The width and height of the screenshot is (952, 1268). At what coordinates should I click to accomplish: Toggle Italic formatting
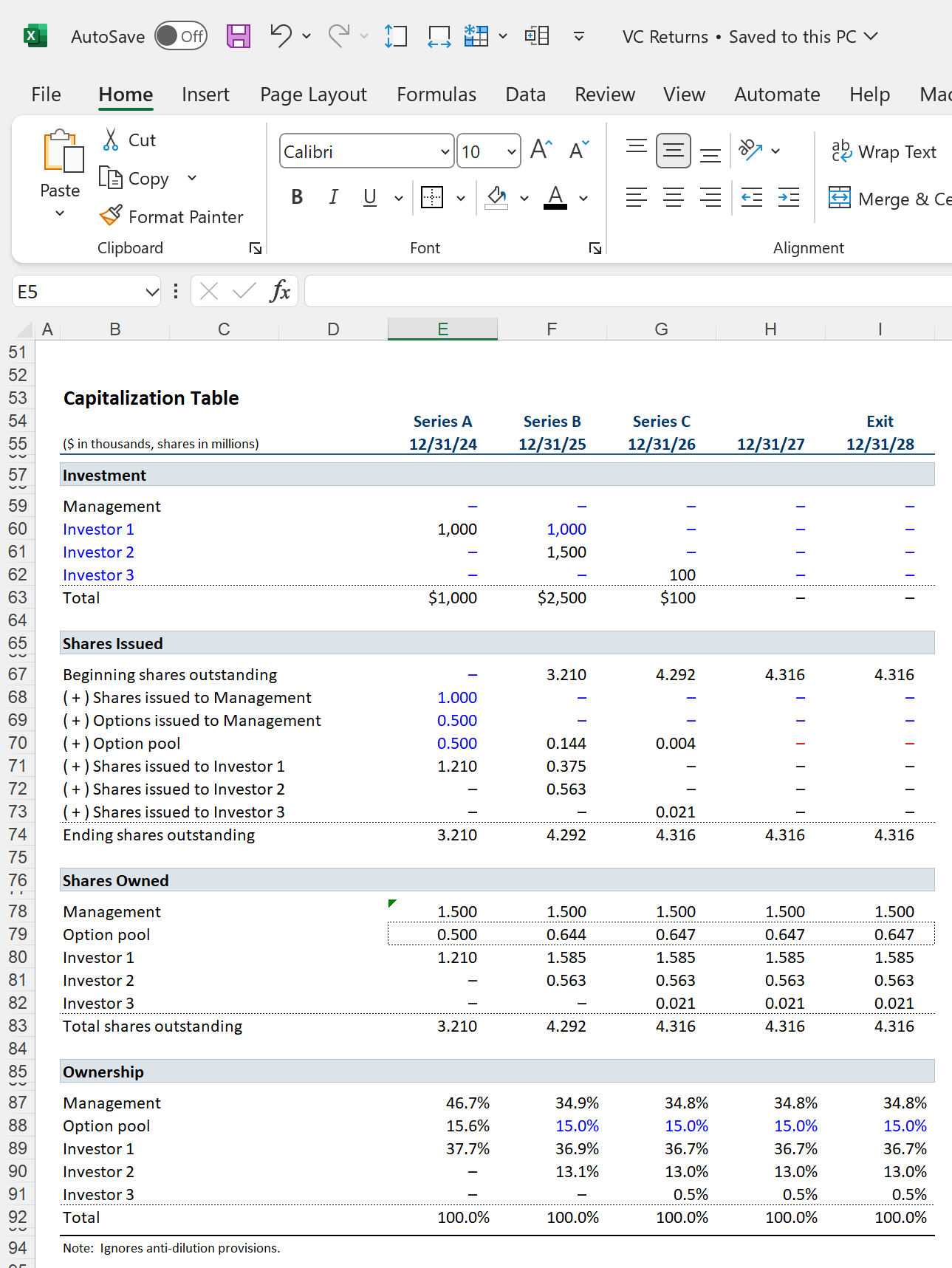pyautogui.click(x=333, y=197)
